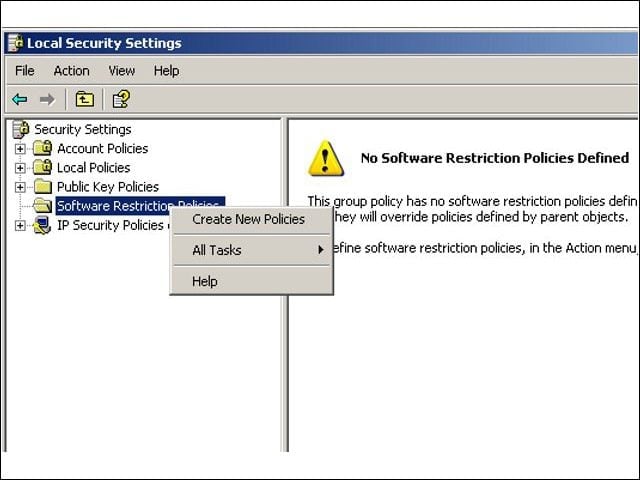
Task: Click the Software Restriction Policies folder icon
Action: point(42,206)
